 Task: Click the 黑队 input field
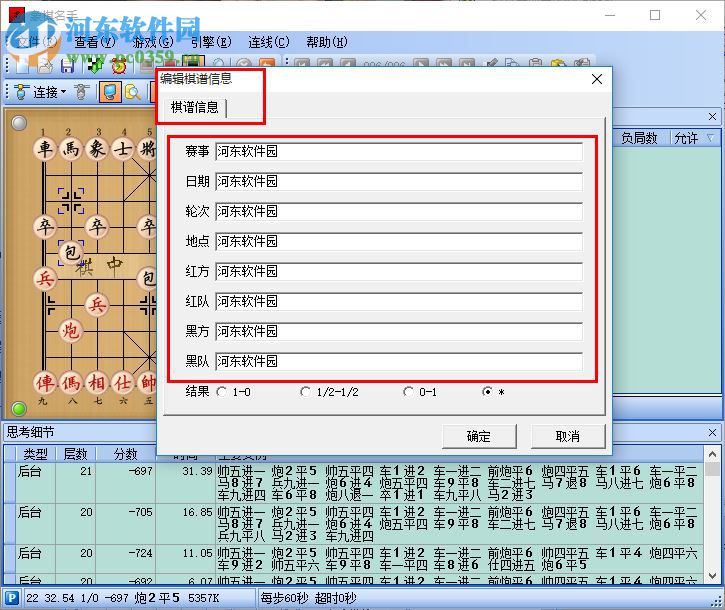click(x=399, y=361)
